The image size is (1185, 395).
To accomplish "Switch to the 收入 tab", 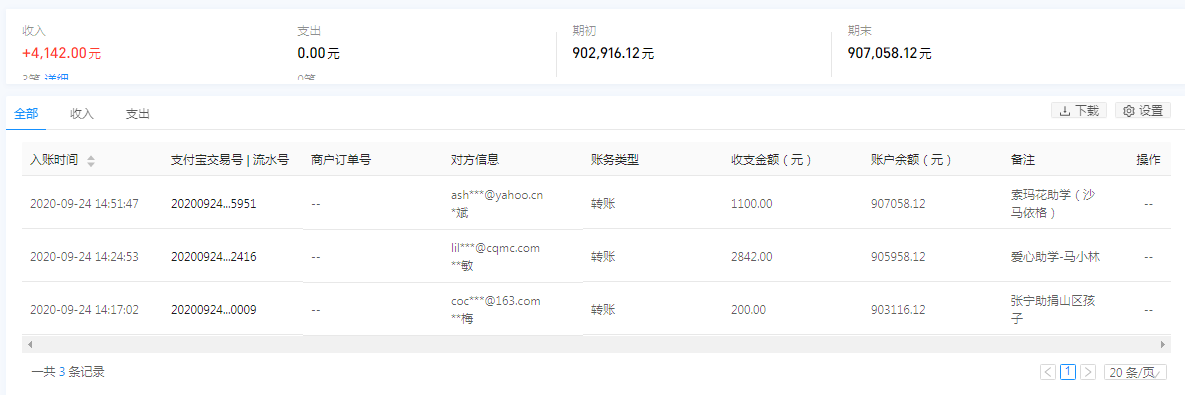I will tap(82, 114).
